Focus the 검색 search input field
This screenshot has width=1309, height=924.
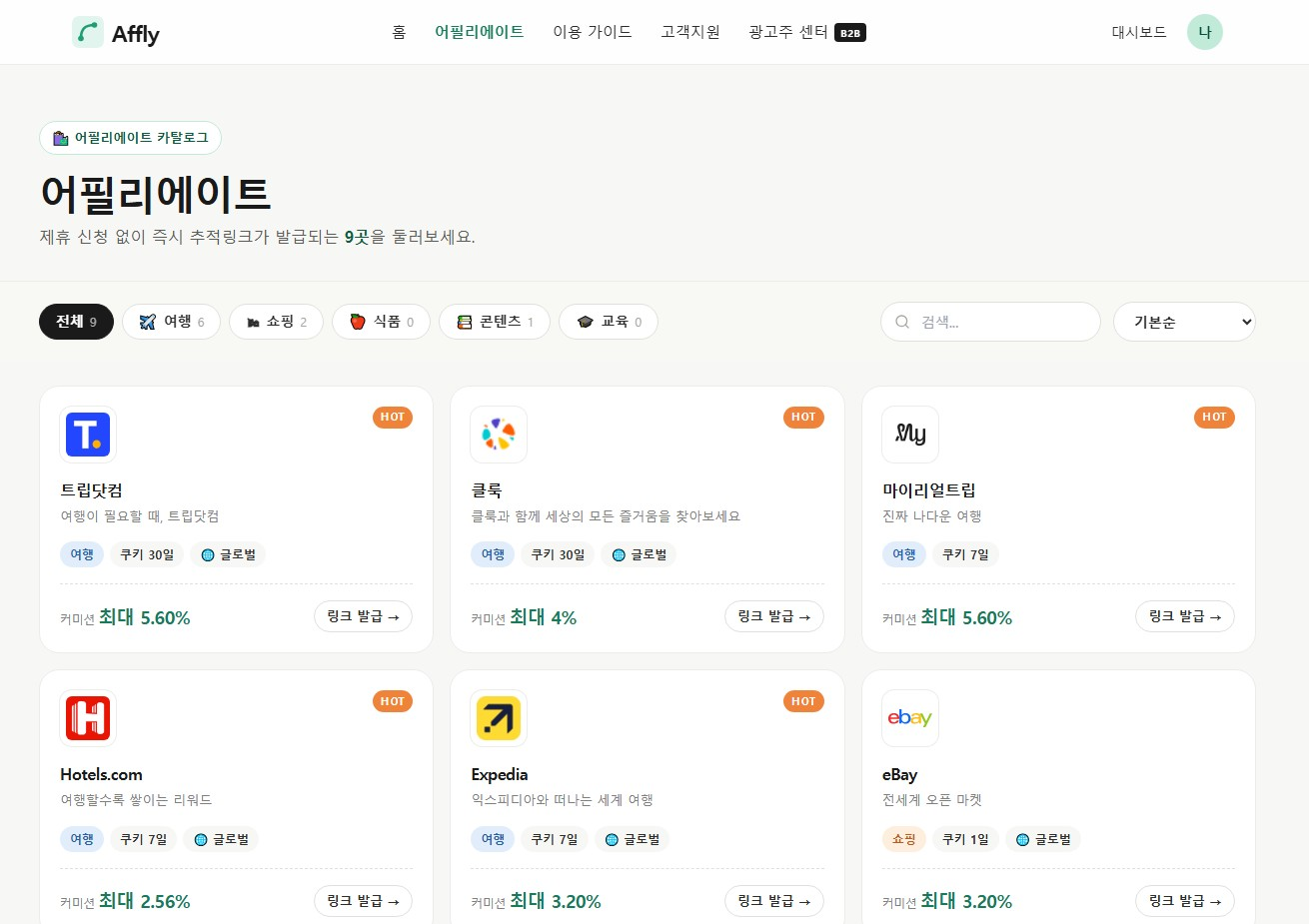[990, 322]
